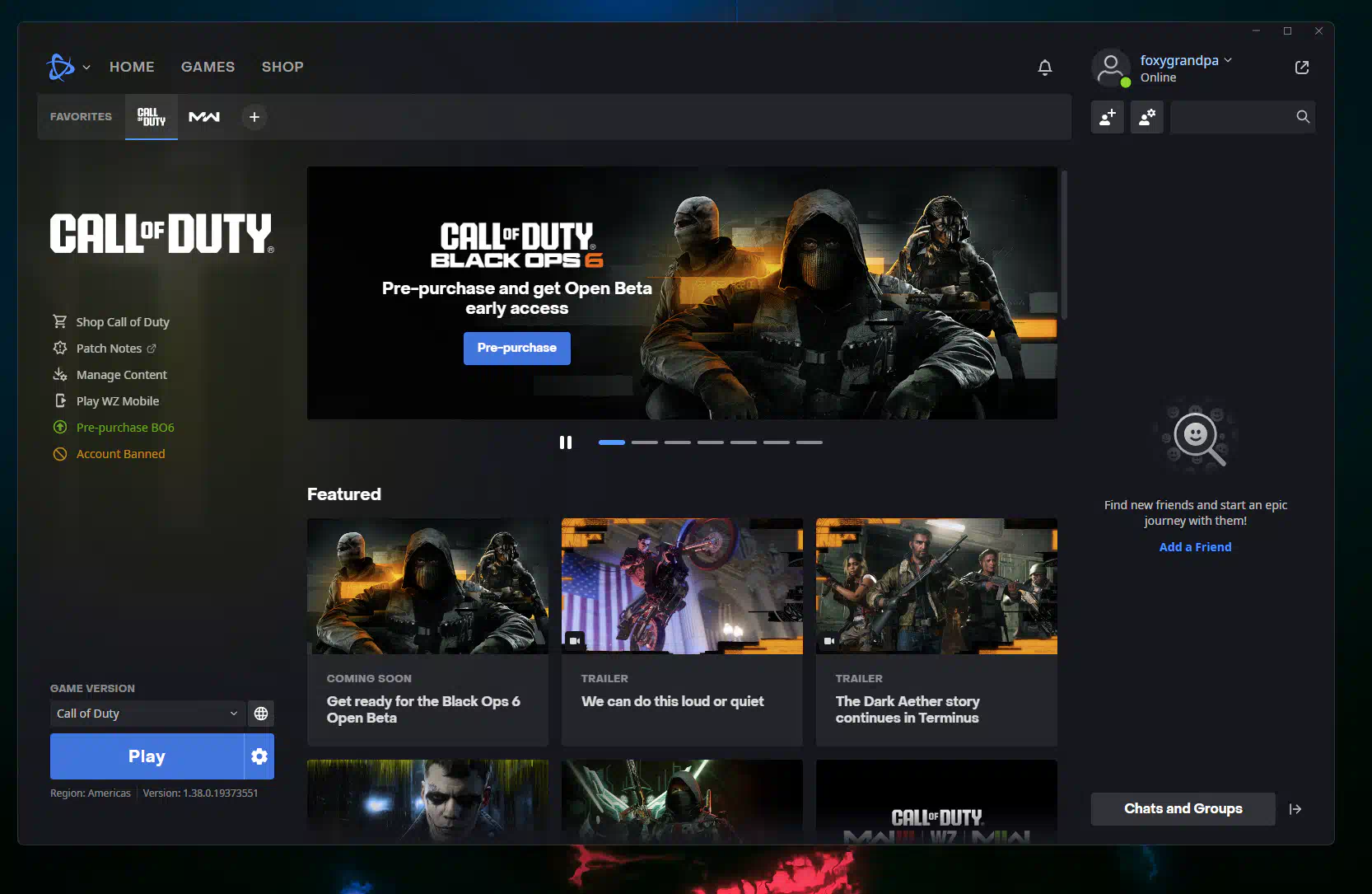Viewport: 1372px width, 894px height.
Task: Jump to the third carousel slide indicator
Action: (x=677, y=442)
